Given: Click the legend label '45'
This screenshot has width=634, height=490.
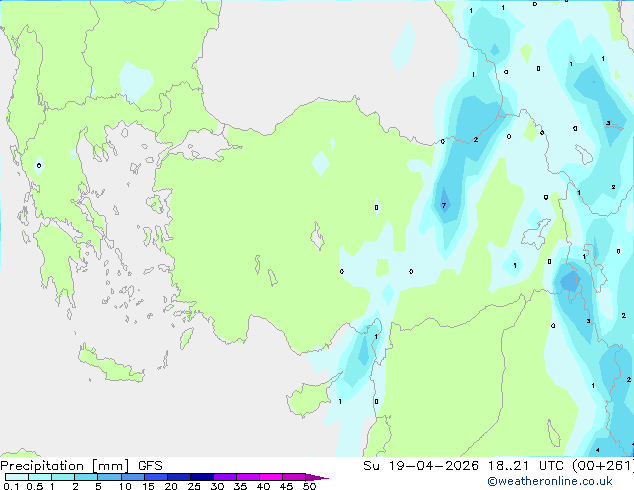Looking at the screenshot, I should pos(286,486).
